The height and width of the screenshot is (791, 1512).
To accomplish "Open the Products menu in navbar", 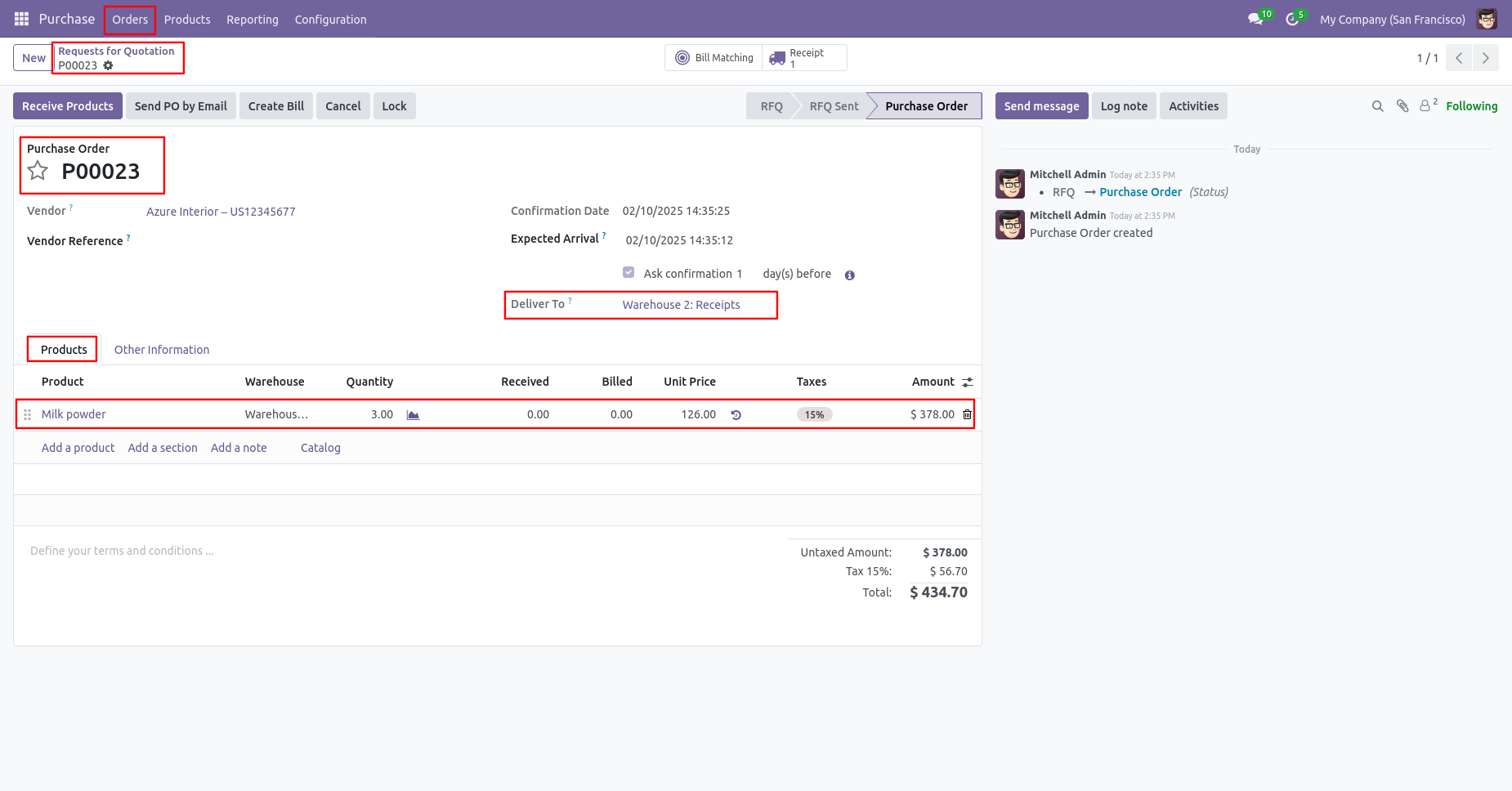I will (x=187, y=20).
